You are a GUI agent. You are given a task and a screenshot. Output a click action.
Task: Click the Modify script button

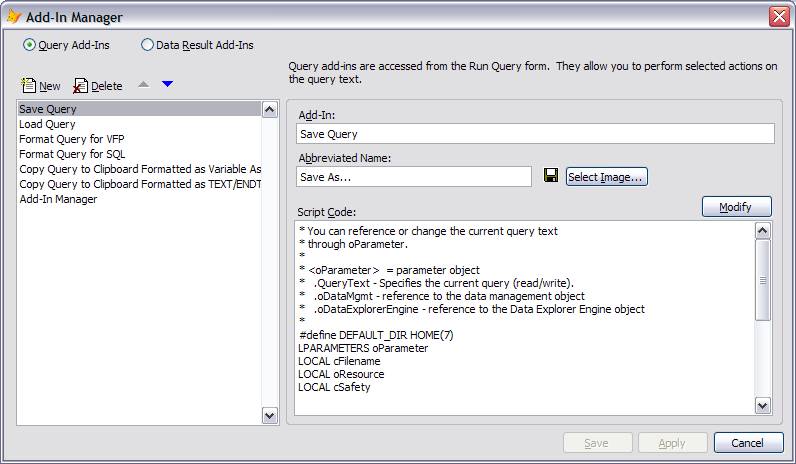pyautogui.click(x=737, y=207)
